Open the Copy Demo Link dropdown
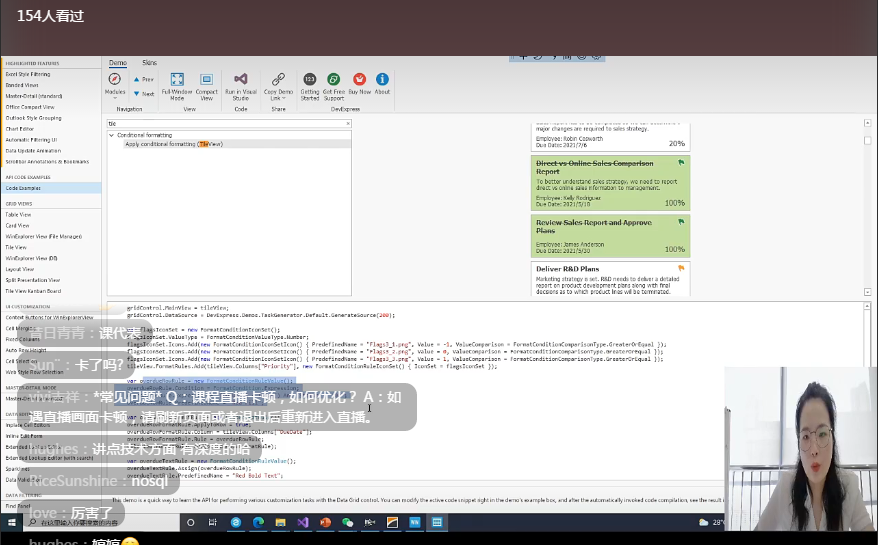Screen dimensions: 878x545 (278, 87)
